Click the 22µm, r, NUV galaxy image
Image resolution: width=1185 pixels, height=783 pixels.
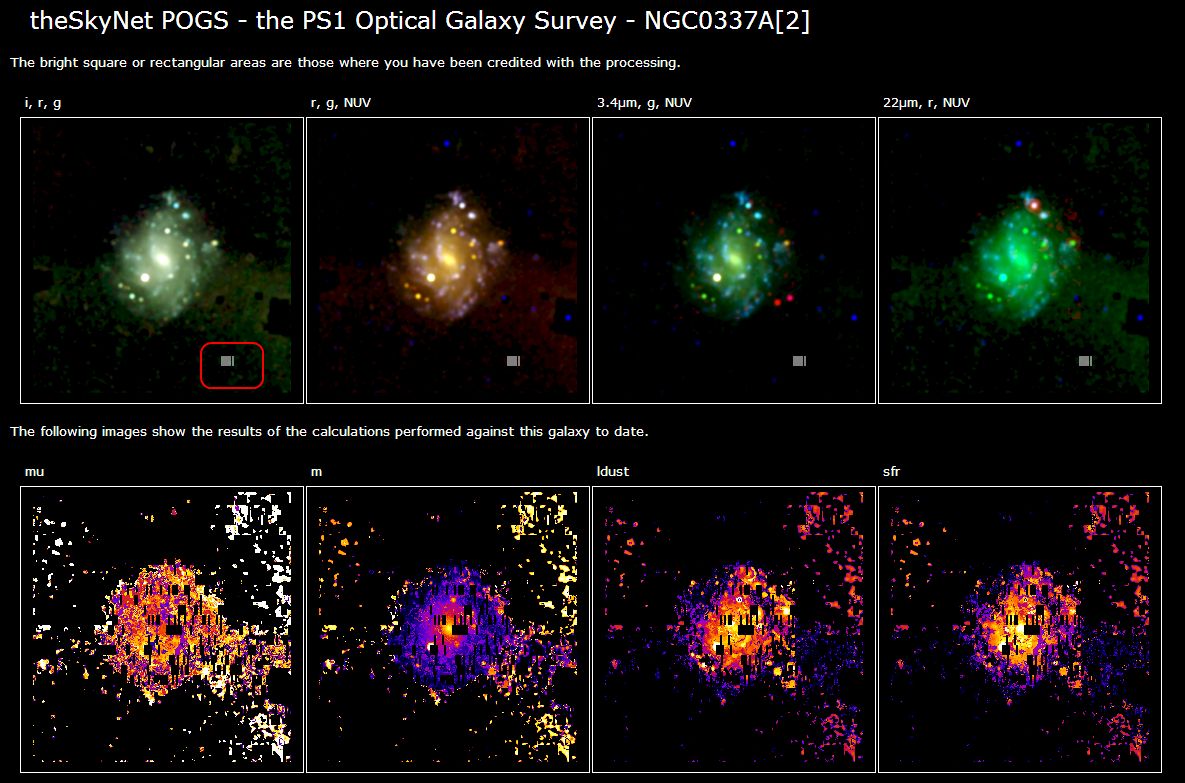coord(1019,260)
